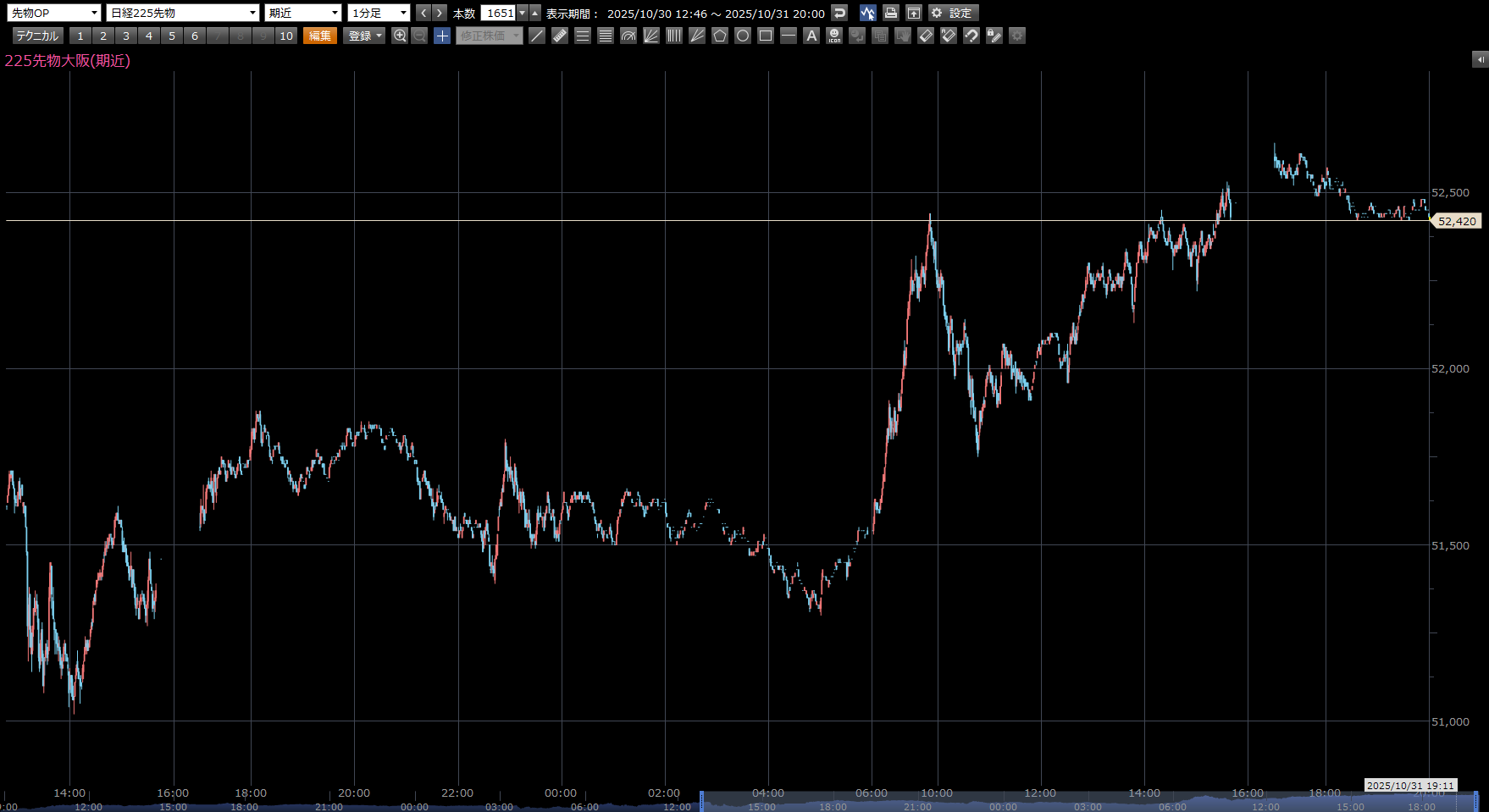Select the trend line drawing tool
This screenshot has width=1489, height=812.
pos(537,36)
